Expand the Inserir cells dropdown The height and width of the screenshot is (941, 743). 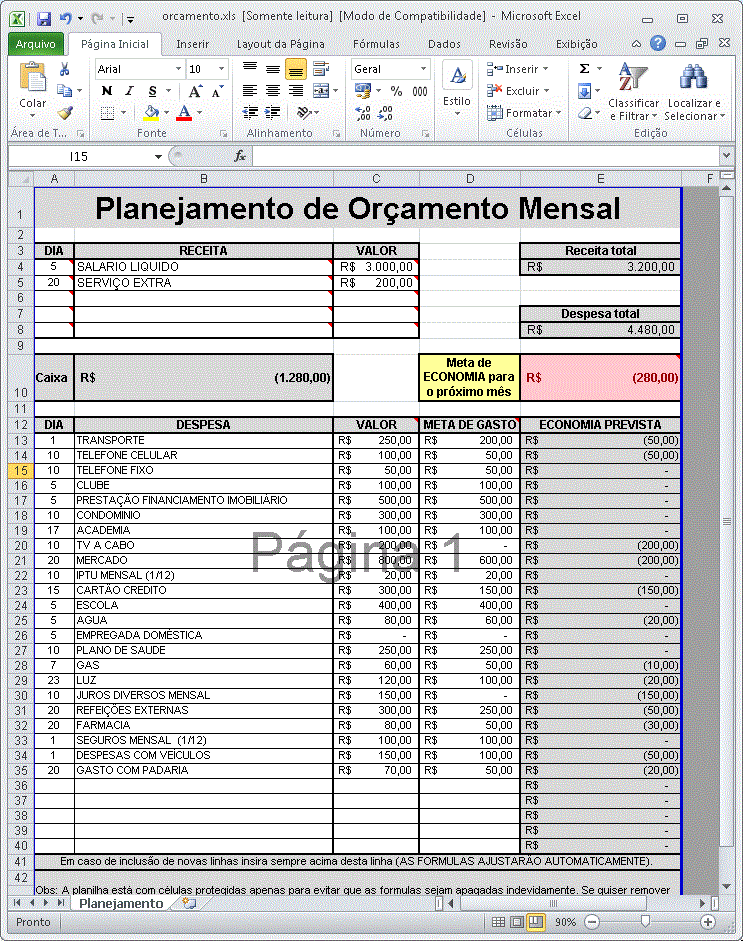[x=546, y=69]
